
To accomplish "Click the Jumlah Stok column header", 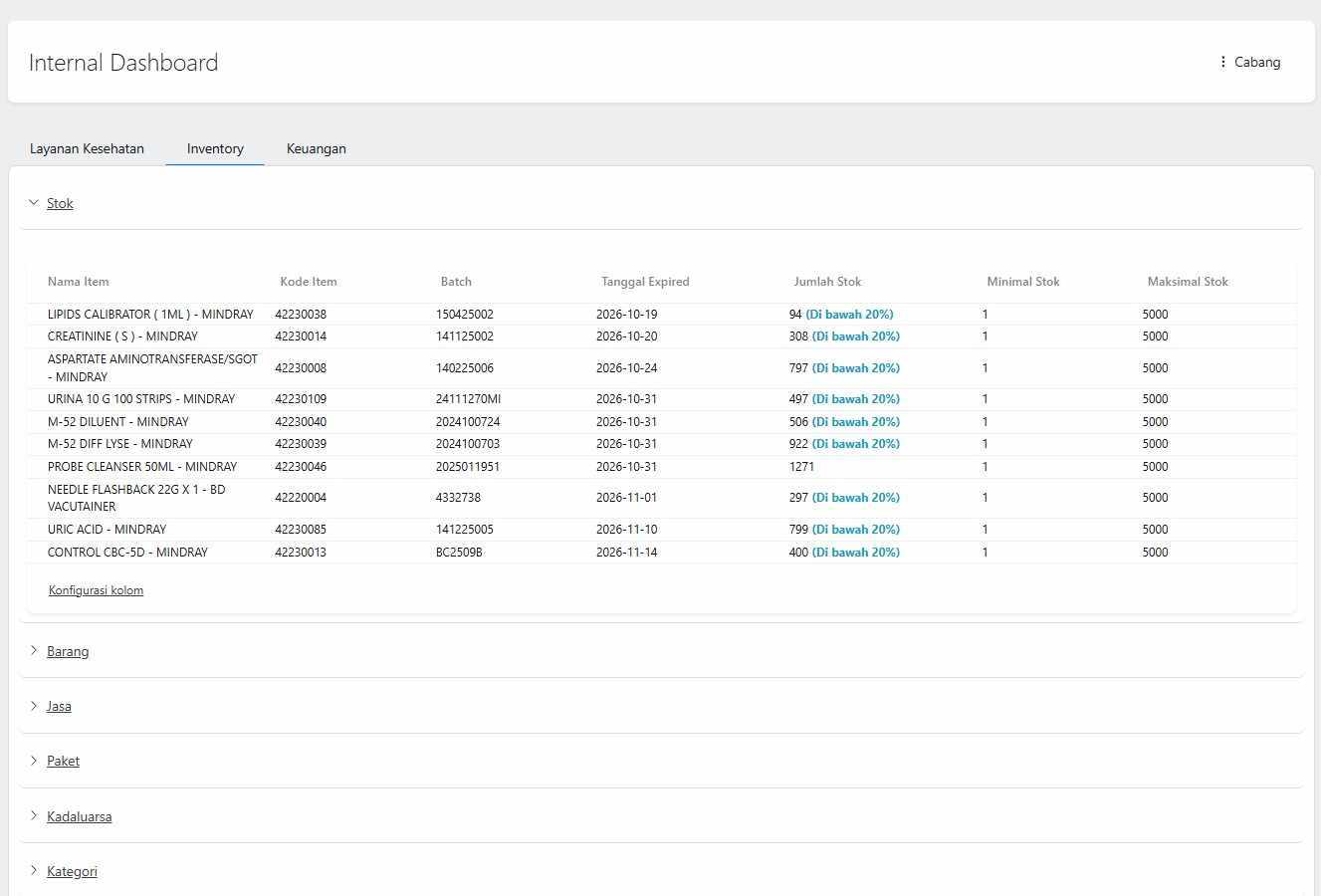I will click(x=827, y=282).
